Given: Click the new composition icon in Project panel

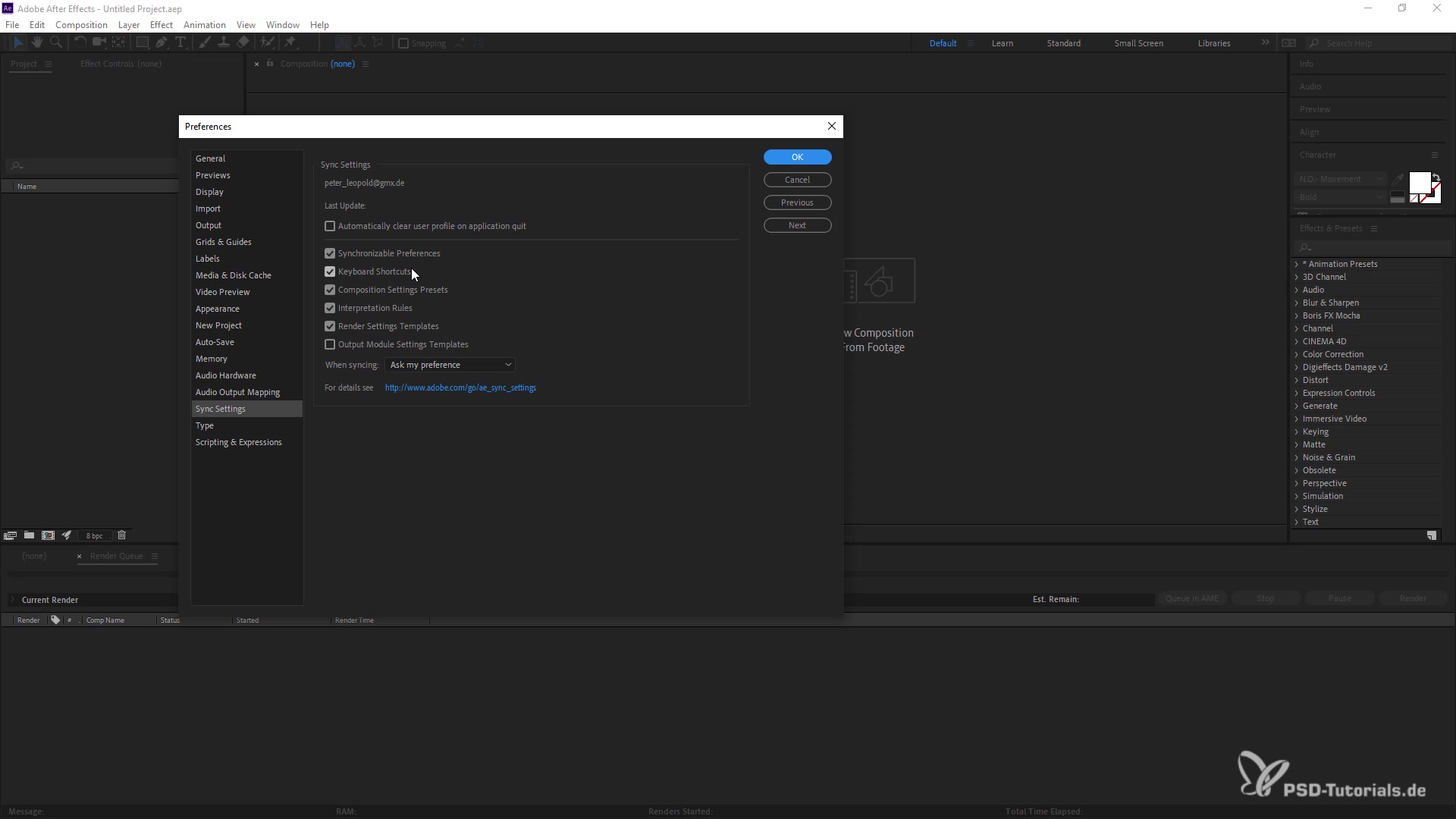Looking at the screenshot, I should pyautogui.click(x=48, y=535).
